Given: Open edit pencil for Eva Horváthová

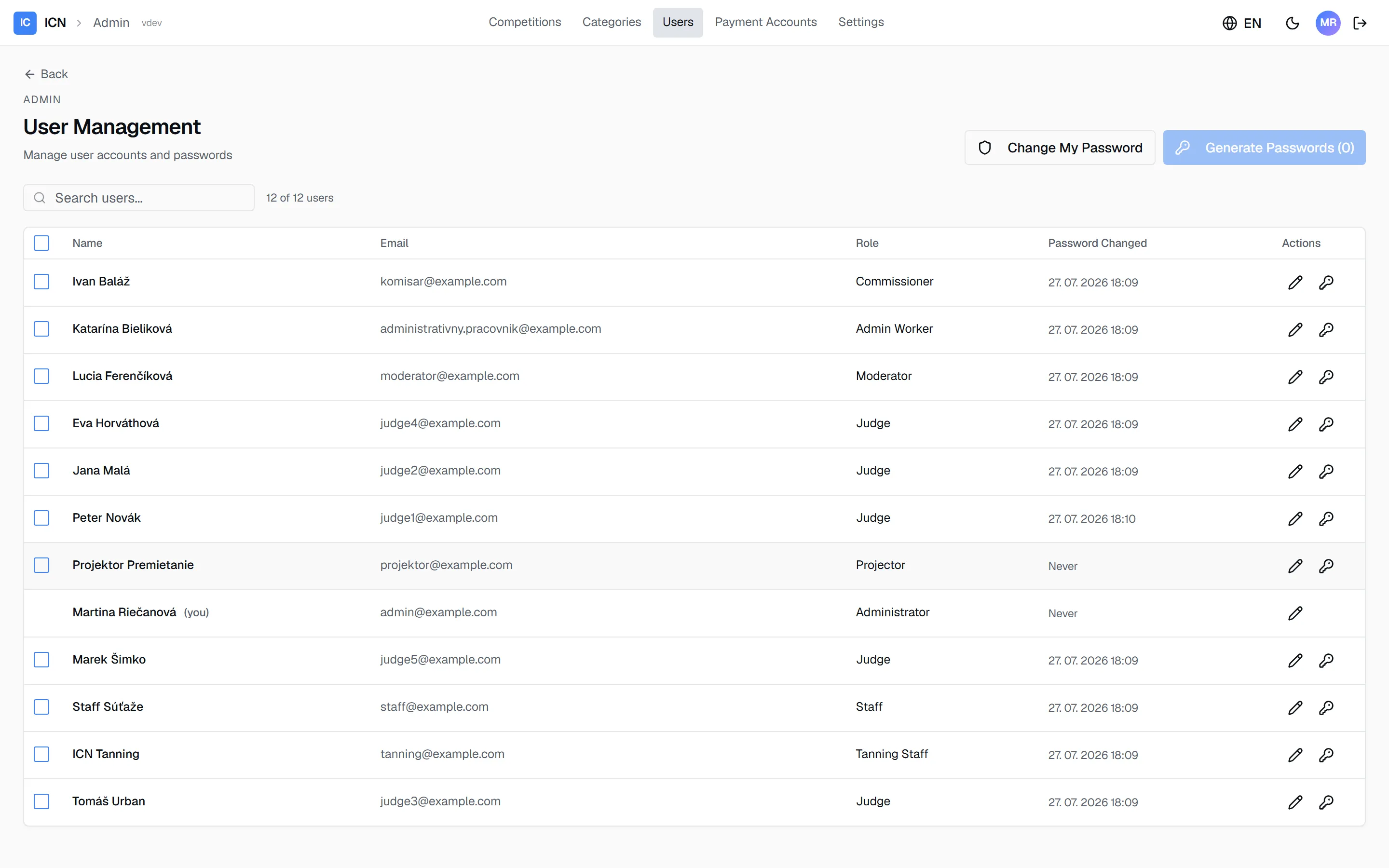Looking at the screenshot, I should (1295, 424).
